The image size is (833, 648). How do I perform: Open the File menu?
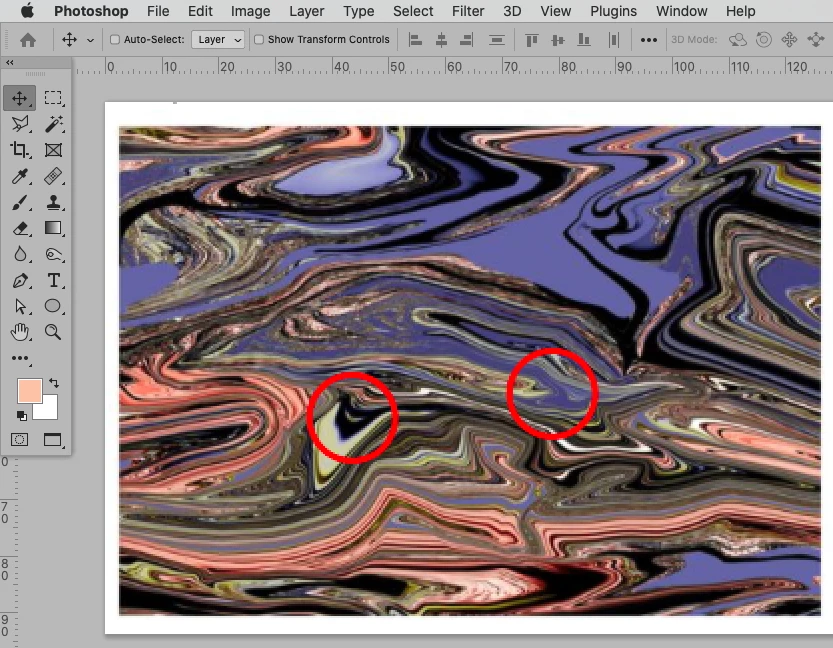(x=158, y=11)
